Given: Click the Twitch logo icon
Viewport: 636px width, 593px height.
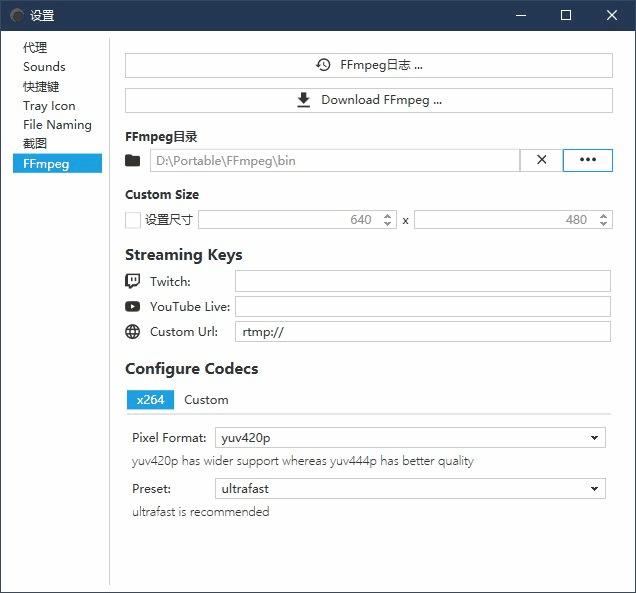Looking at the screenshot, I should [x=133, y=282].
